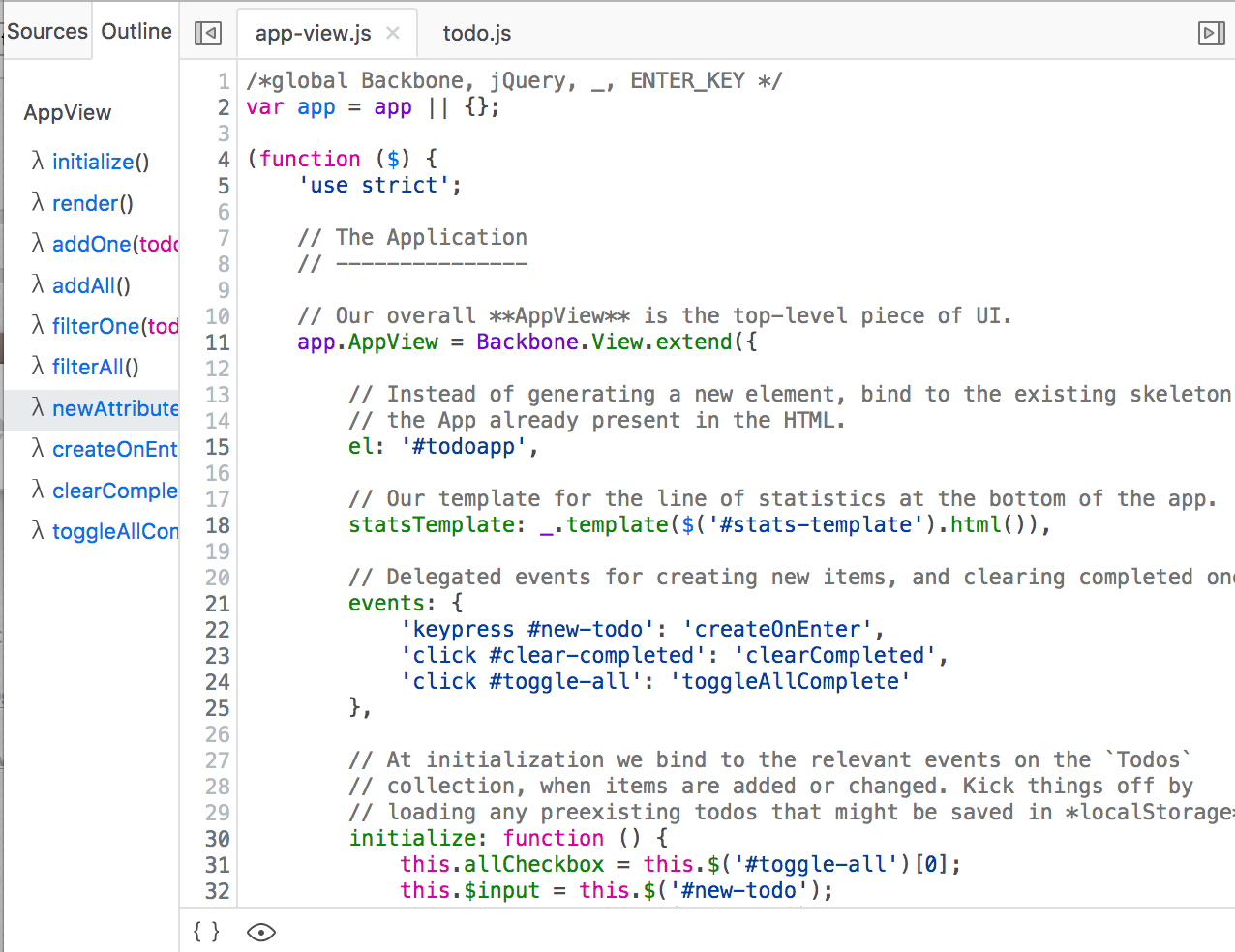Jump to the addOne function in outline
Viewport: 1235px width, 952px height.
click(115, 244)
